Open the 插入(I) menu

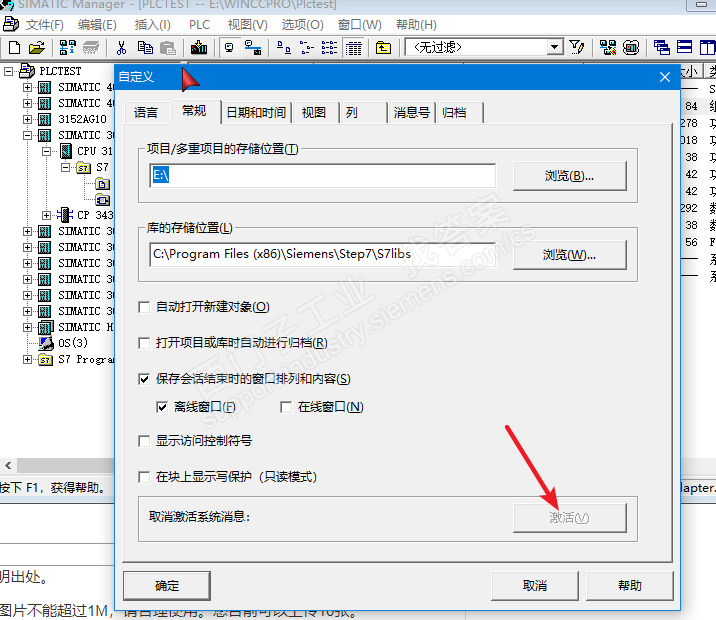(153, 25)
